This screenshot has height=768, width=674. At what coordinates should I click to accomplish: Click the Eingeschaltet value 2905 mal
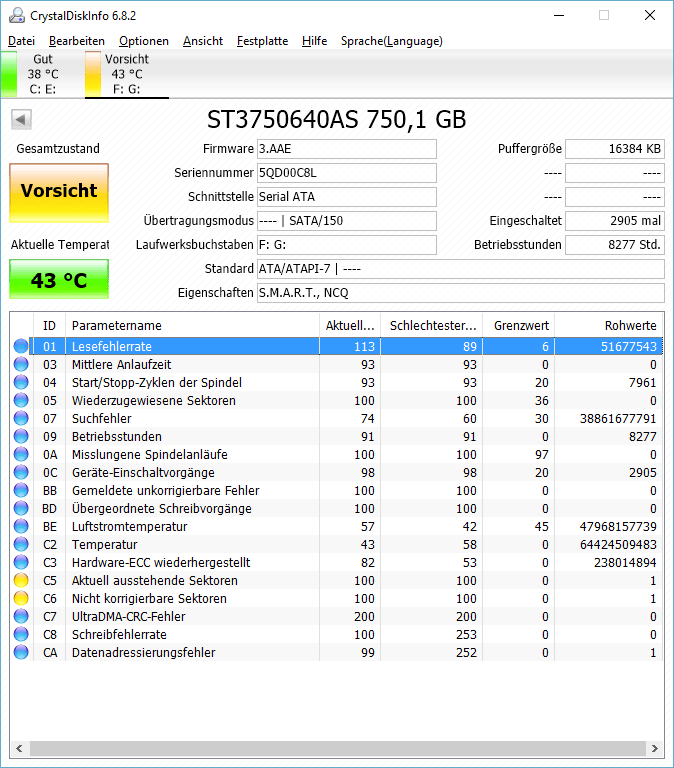tap(615, 221)
